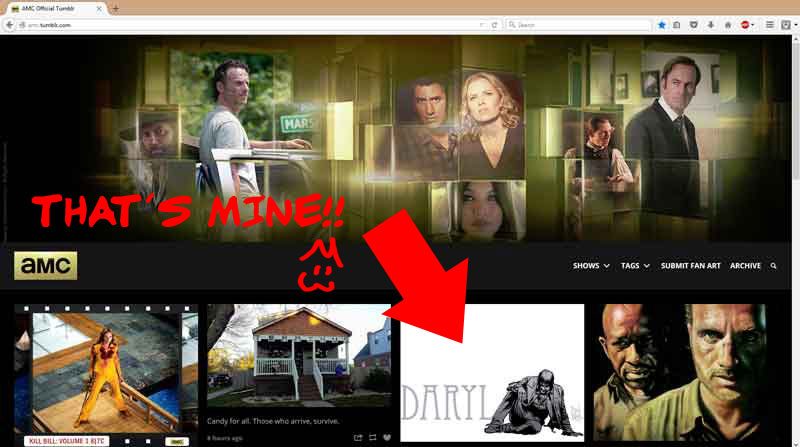800x447 pixels.
Task: Click the AMC gold logo
Action: (45, 265)
